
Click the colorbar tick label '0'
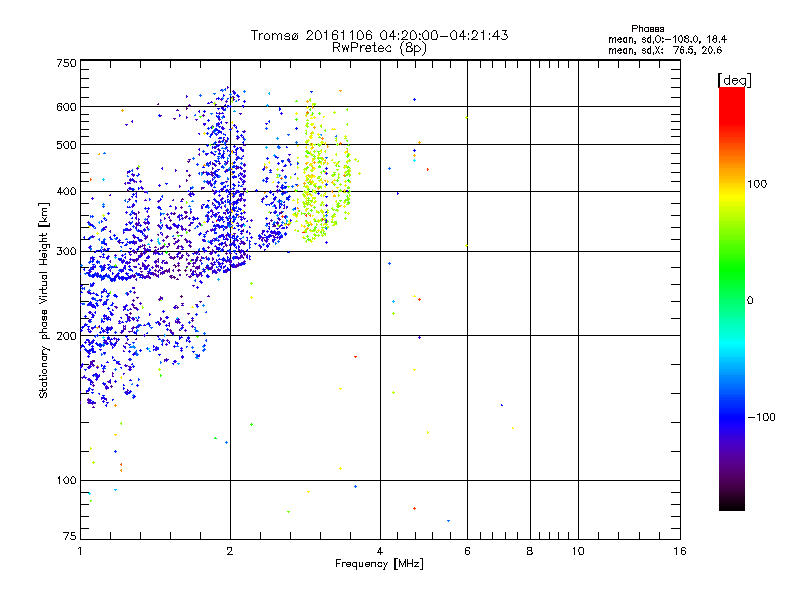pyautogui.click(x=750, y=301)
